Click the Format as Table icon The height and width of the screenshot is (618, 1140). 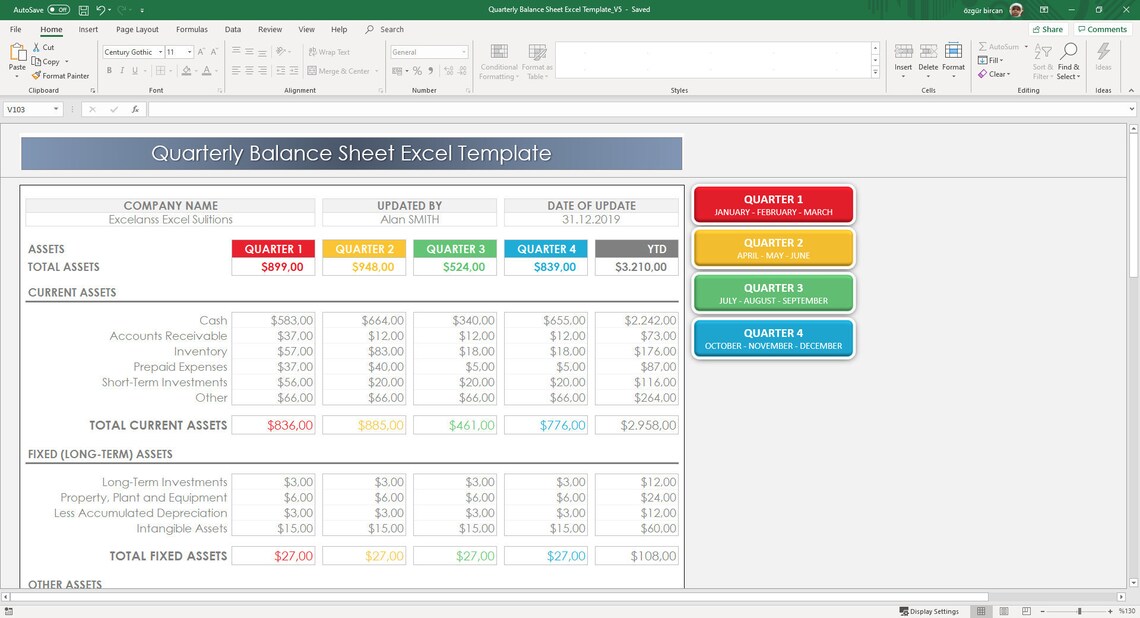coord(537,60)
